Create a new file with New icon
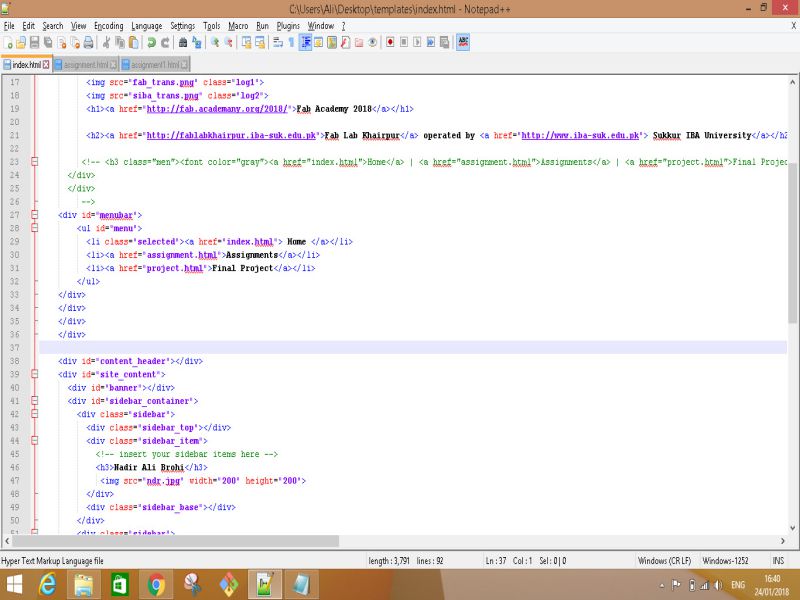Image resolution: width=800 pixels, height=600 pixels. pos(8,42)
